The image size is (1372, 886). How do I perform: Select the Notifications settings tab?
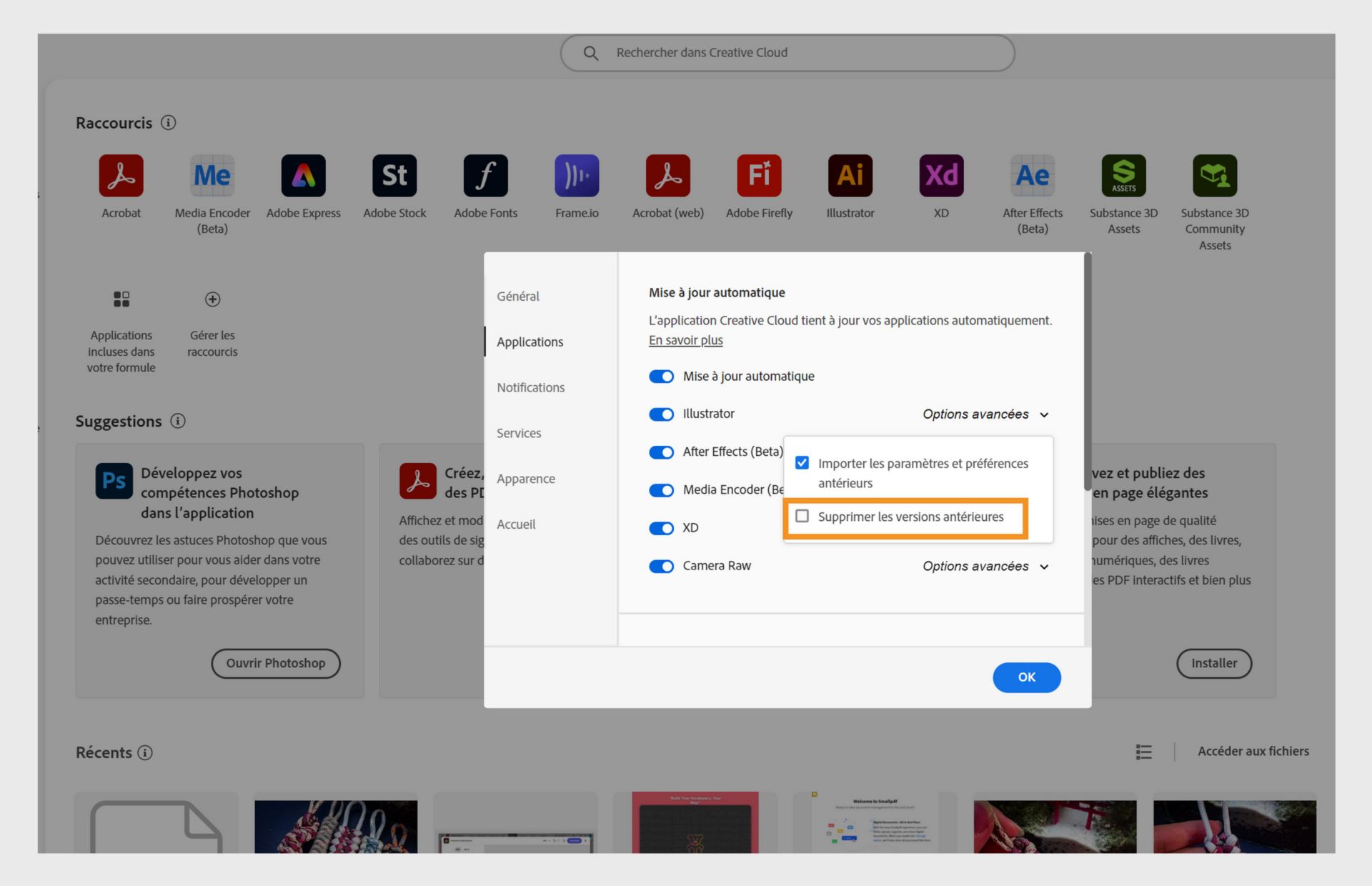click(x=530, y=387)
